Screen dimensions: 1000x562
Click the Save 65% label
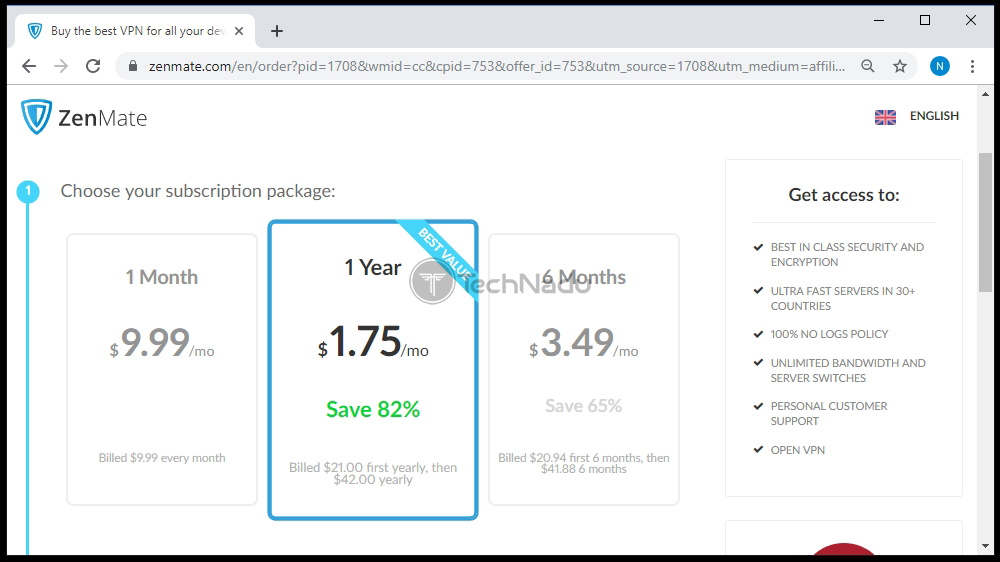tap(584, 406)
